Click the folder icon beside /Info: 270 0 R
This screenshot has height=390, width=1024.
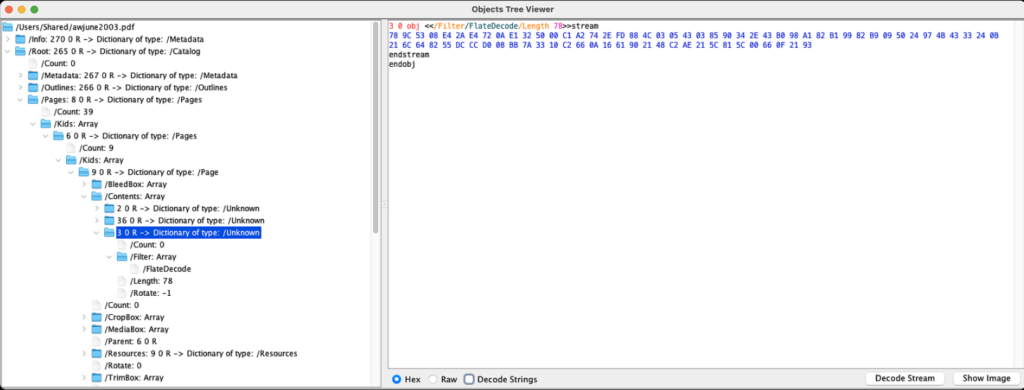(20, 39)
